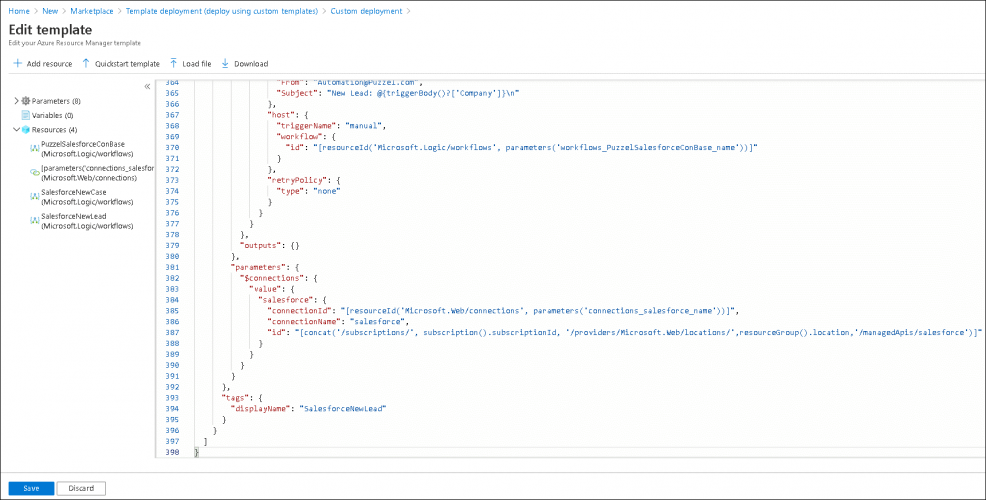Screen dimensions: 986x500
Task: Navigate to Template deployment breadcrumb
Action: tap(221, 11)
